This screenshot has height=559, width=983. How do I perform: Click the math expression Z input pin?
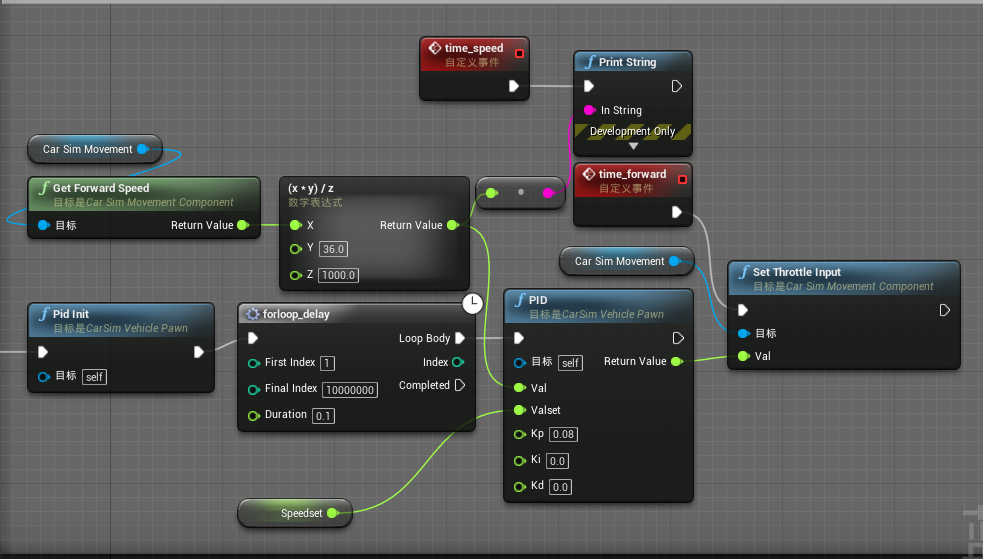pyautogui.click(x=296, y=275)
